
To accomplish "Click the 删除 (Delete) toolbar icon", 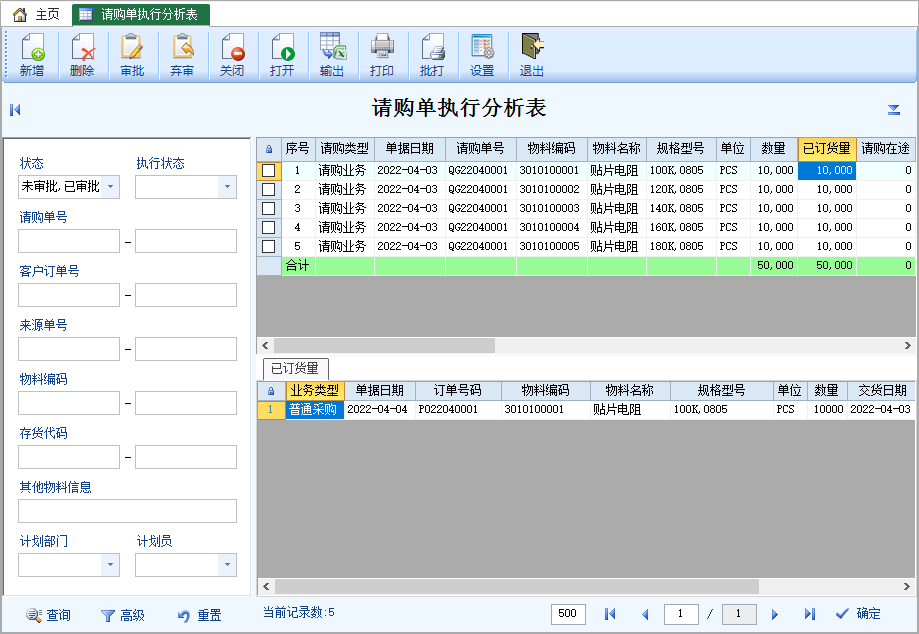I will coord(82,55).
